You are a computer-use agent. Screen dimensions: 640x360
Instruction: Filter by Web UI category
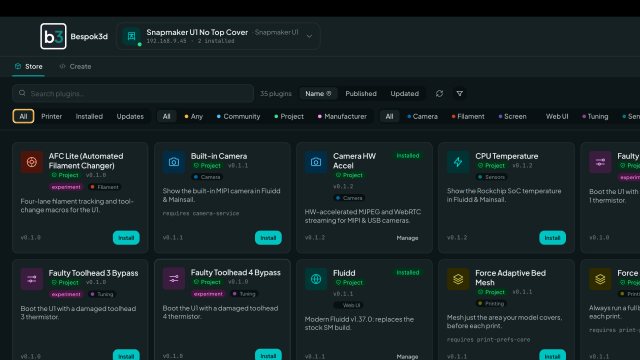tap(557, 116)
